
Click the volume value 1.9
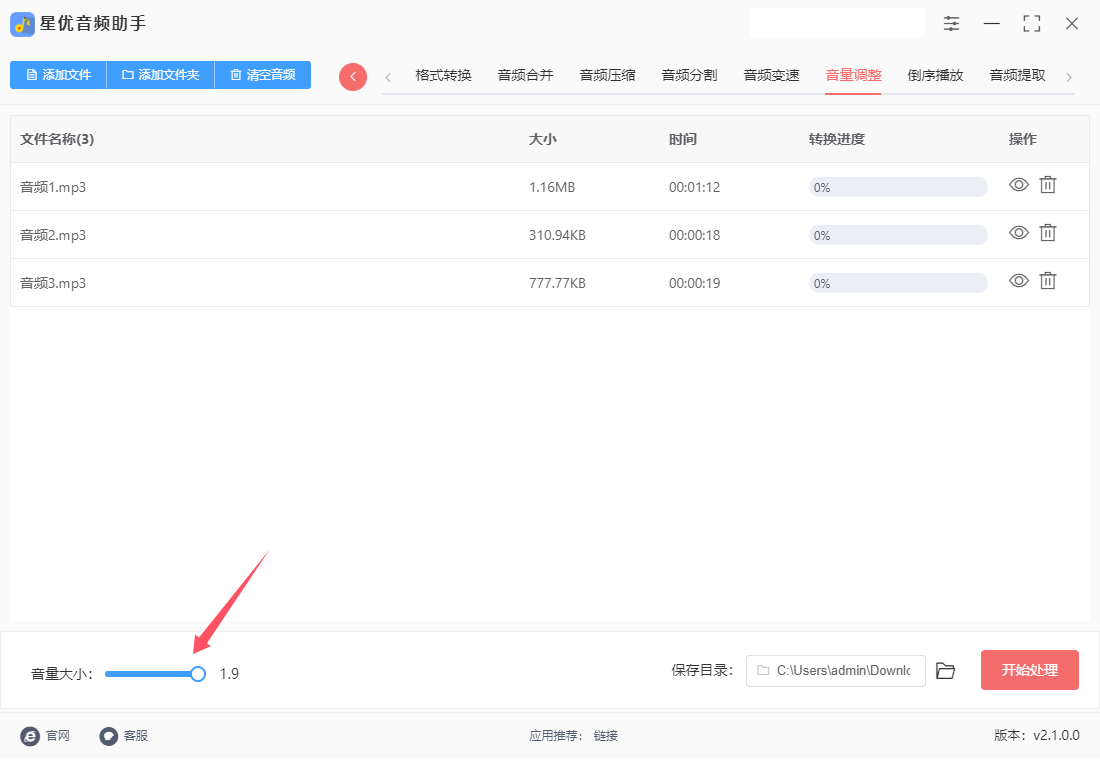tap(229, 674)
